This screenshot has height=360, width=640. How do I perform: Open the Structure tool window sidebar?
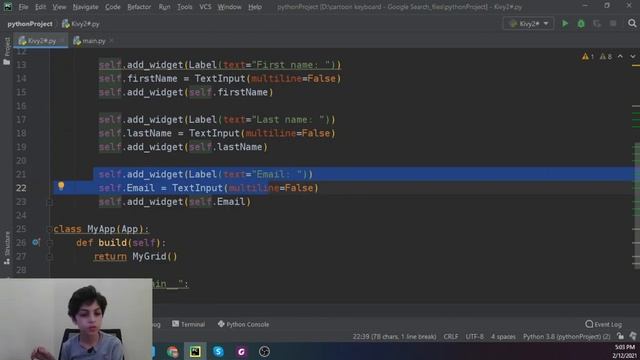(x=7, y=247)
